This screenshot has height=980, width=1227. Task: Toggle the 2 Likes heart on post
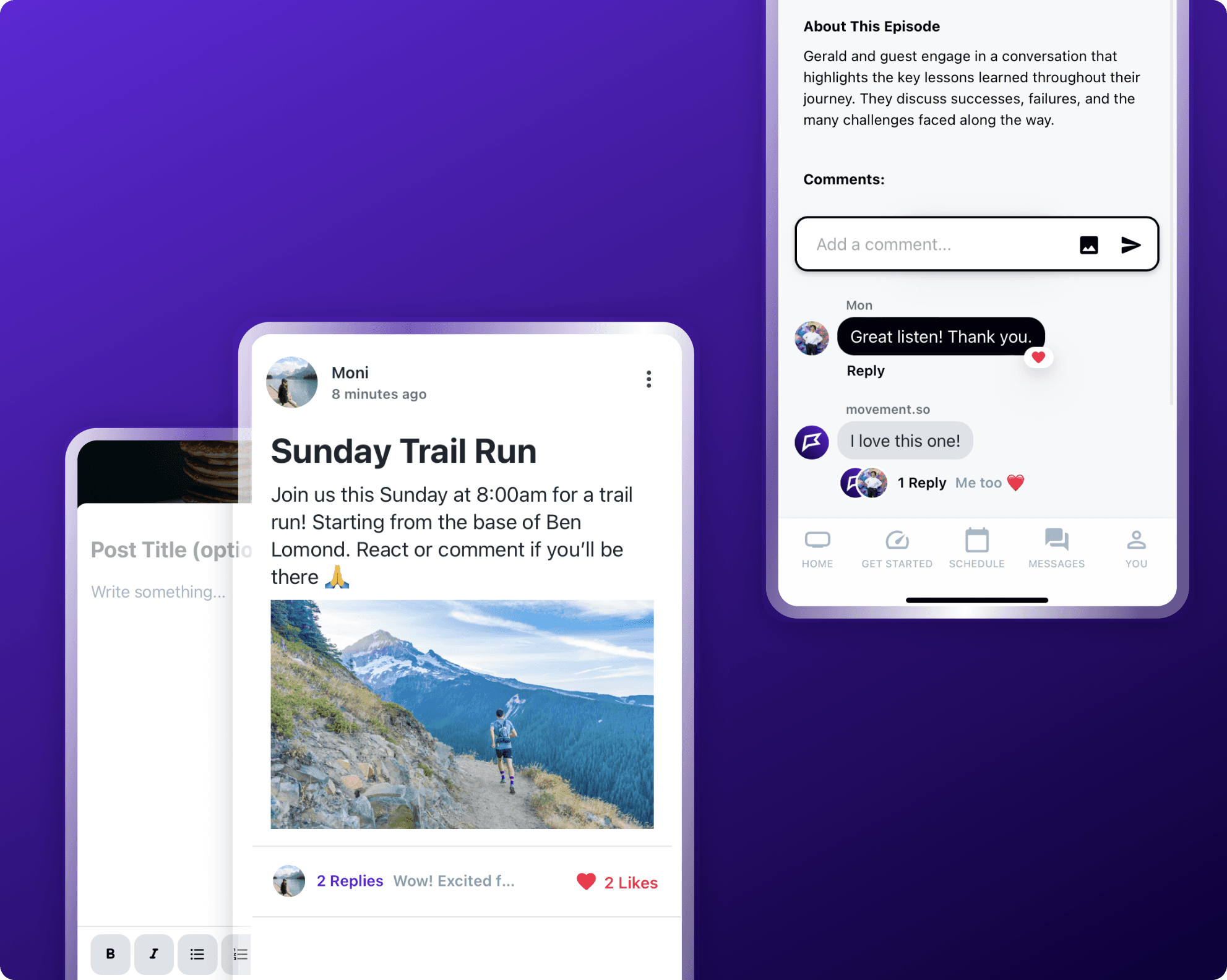coord(586,882)
